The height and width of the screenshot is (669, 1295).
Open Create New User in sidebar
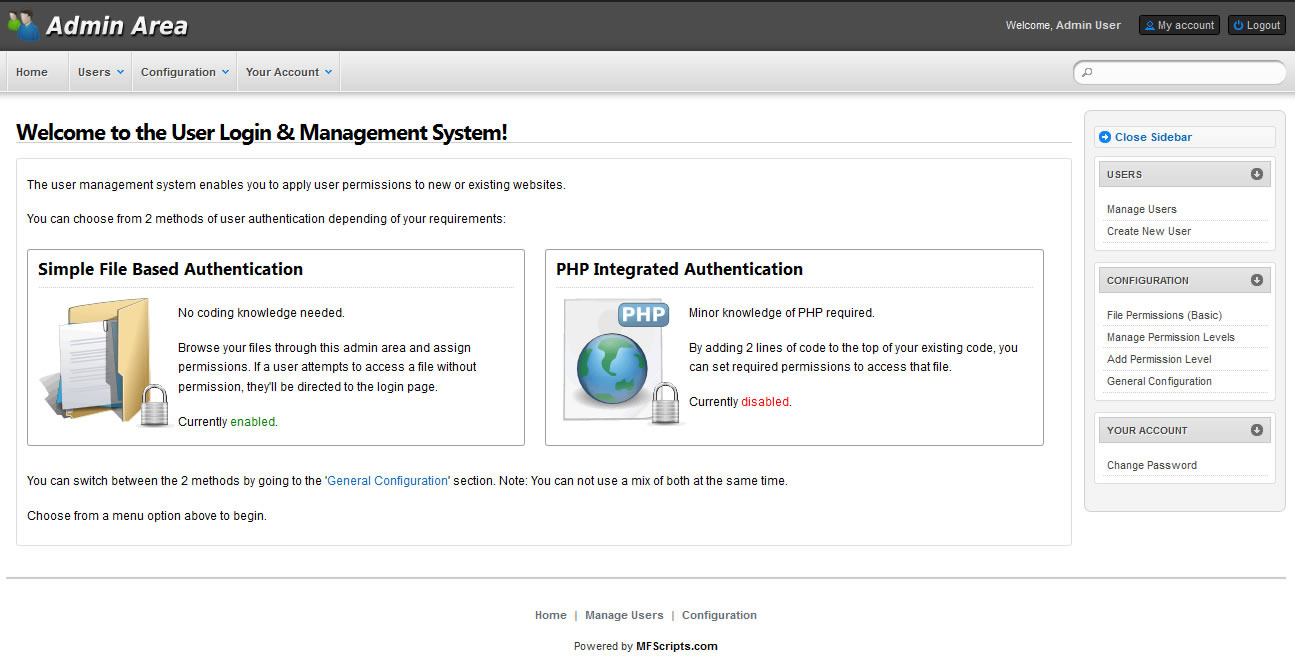1148,231
